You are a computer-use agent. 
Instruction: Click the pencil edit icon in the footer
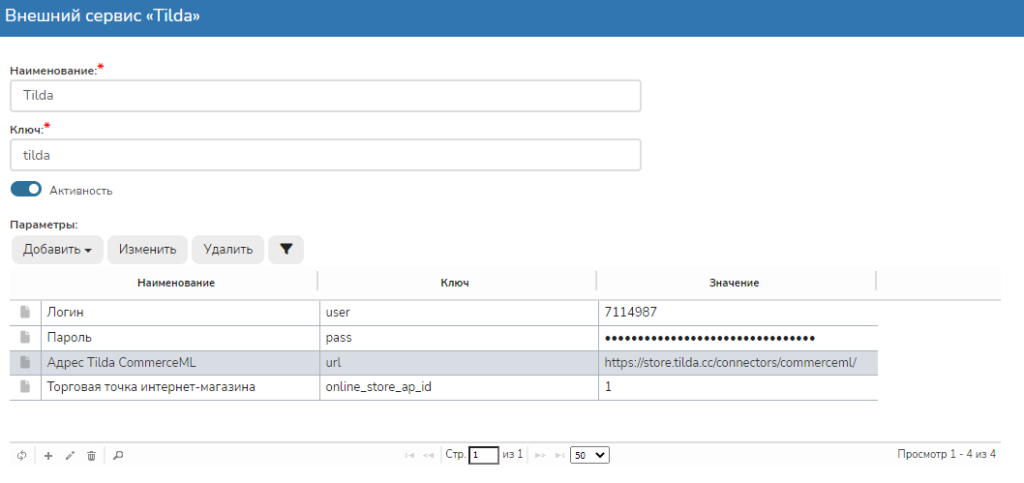click(70, 455)
